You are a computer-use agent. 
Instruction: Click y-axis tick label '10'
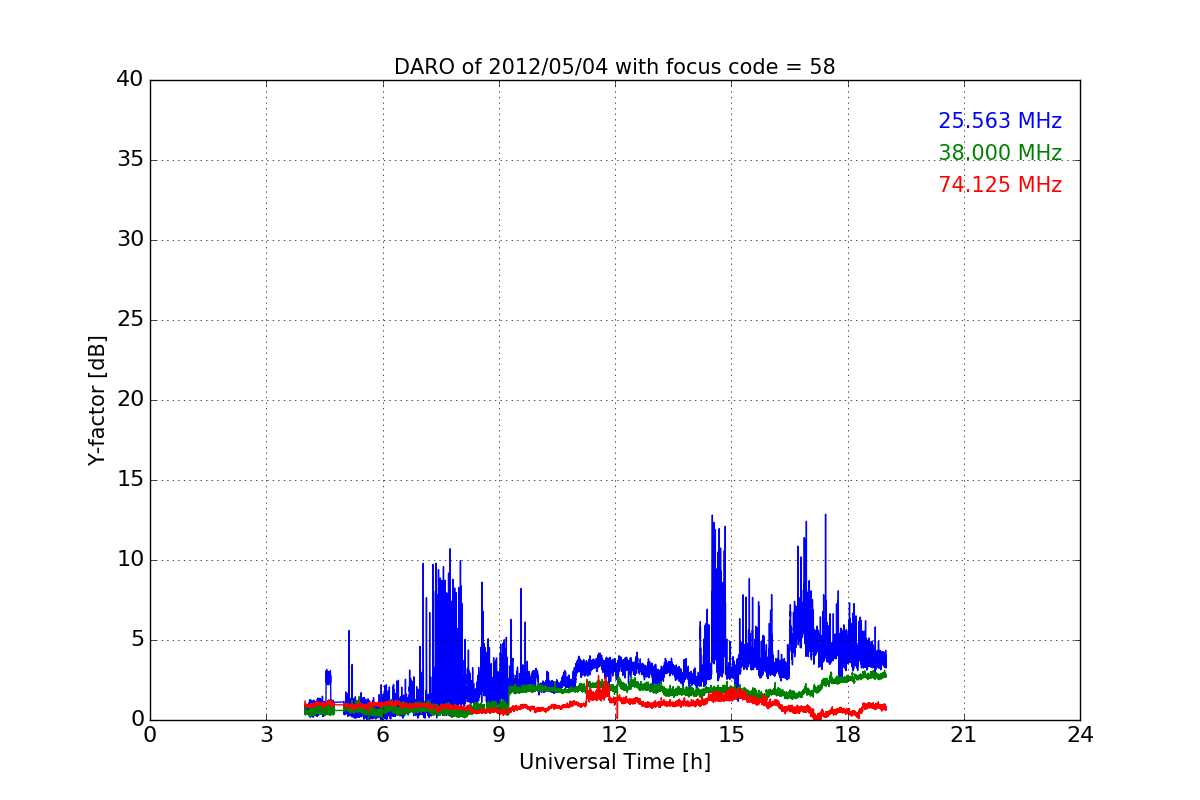click(130, 560)
